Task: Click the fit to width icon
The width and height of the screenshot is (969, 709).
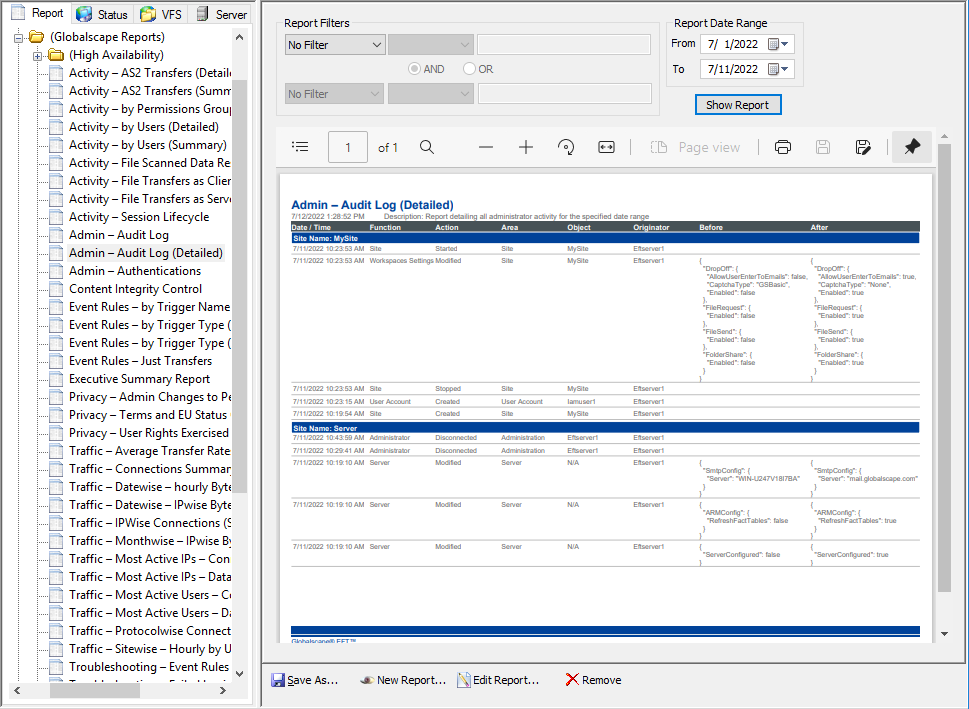Action: (x=606, y=147)
